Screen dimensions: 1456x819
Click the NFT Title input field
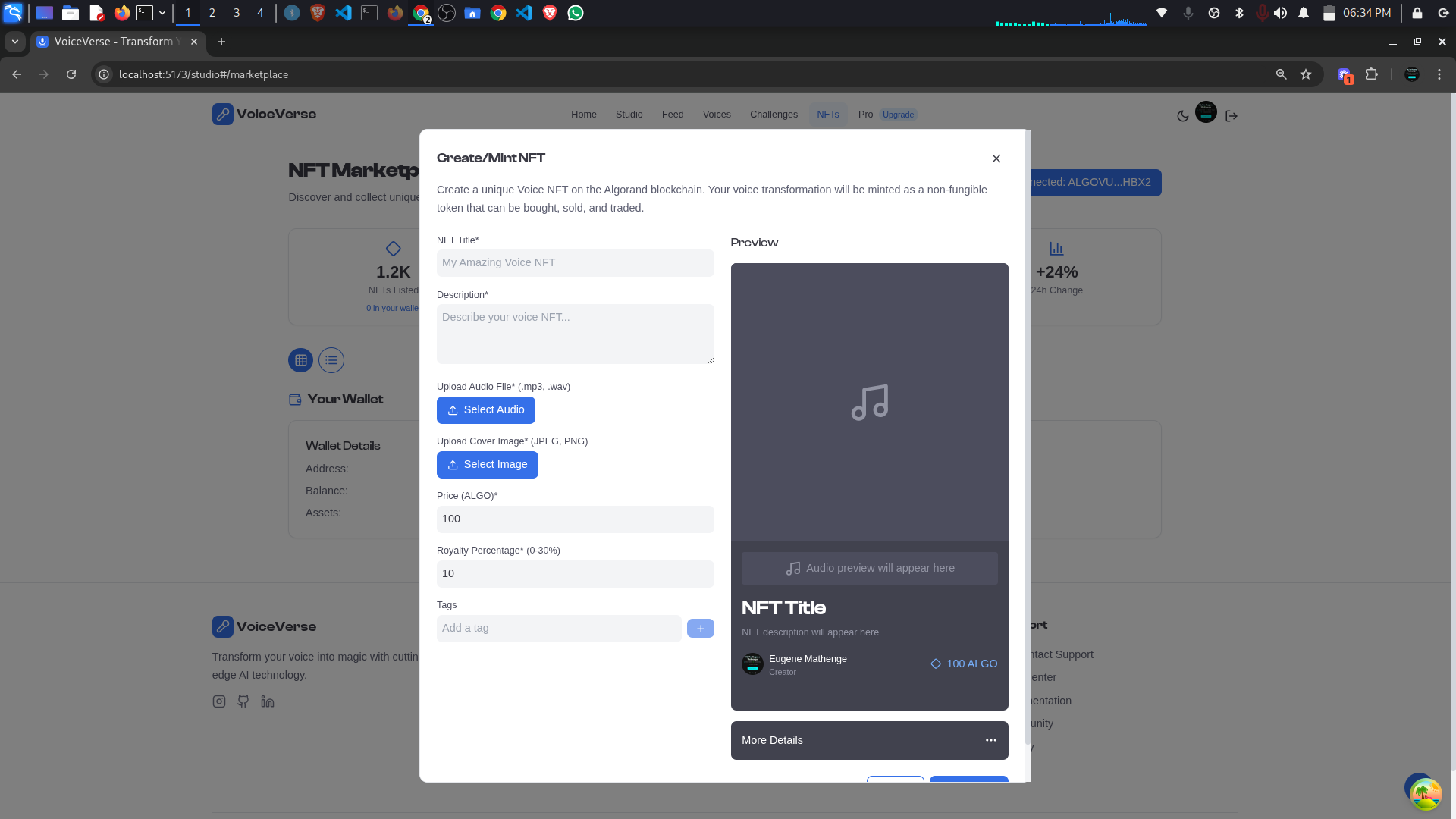[x=575, y=263]
